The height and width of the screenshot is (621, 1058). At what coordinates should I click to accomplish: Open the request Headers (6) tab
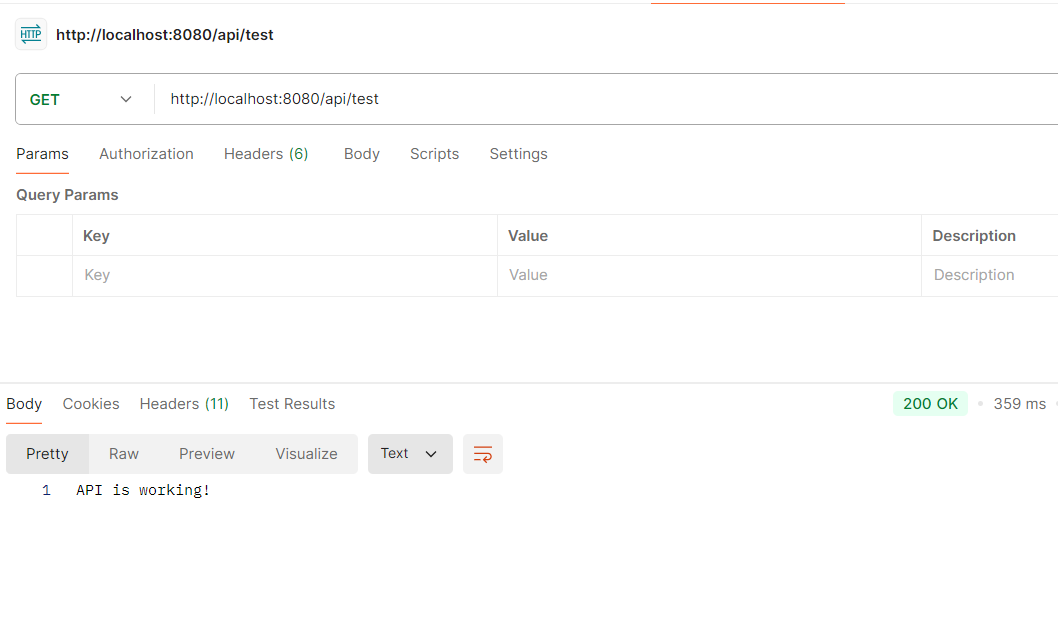point(266,154)
